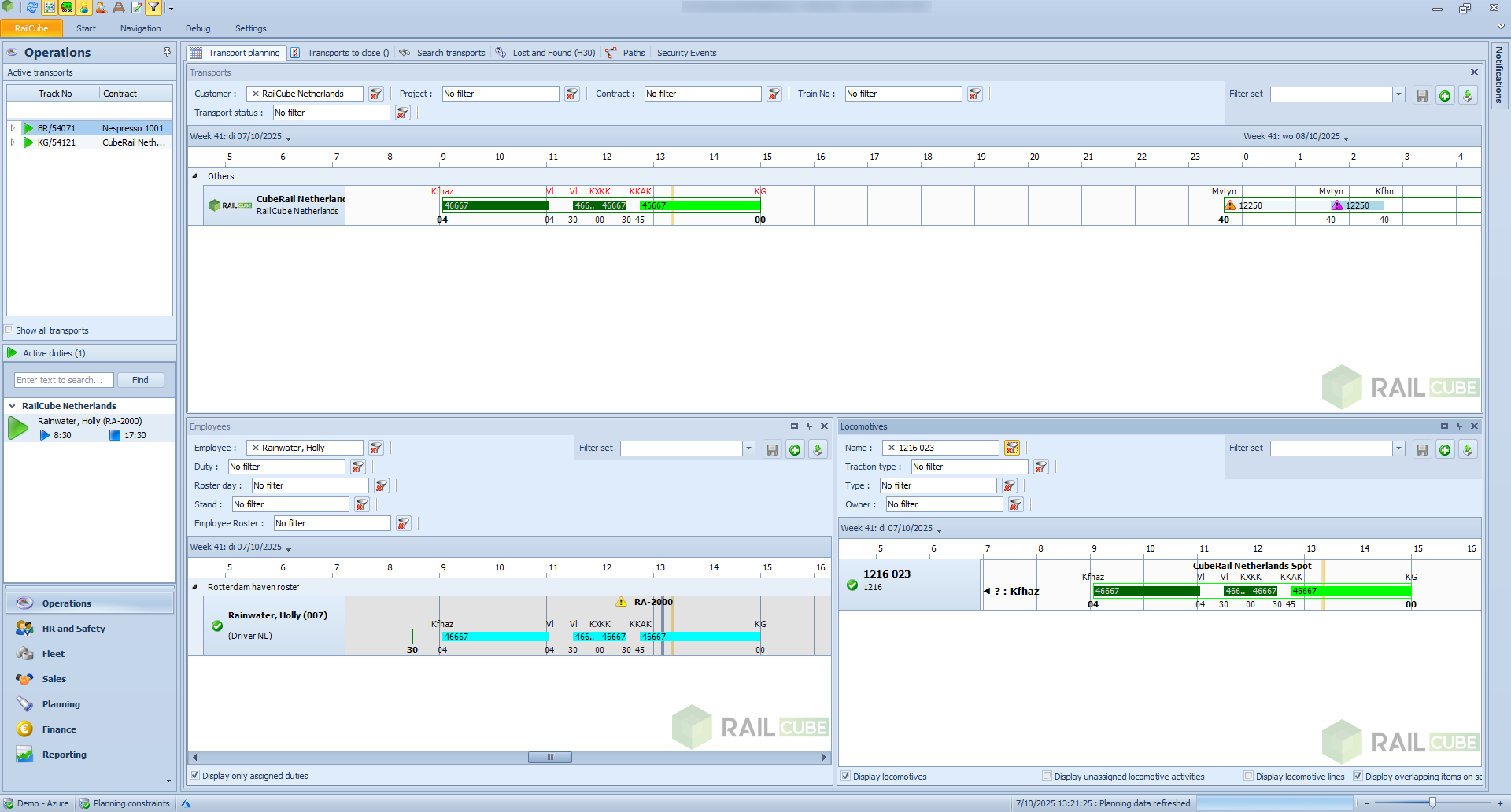Clear the locomotive Name filter icon

click(1011, 448)
